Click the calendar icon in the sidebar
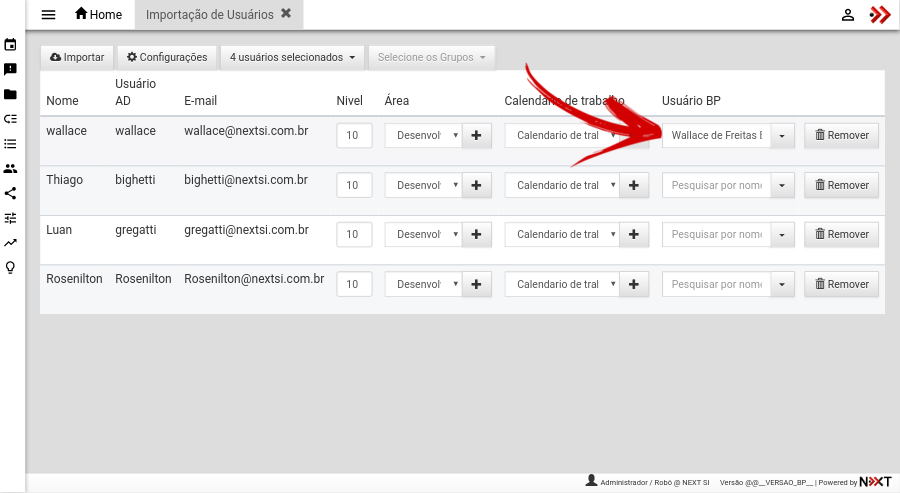 (10, 45)
